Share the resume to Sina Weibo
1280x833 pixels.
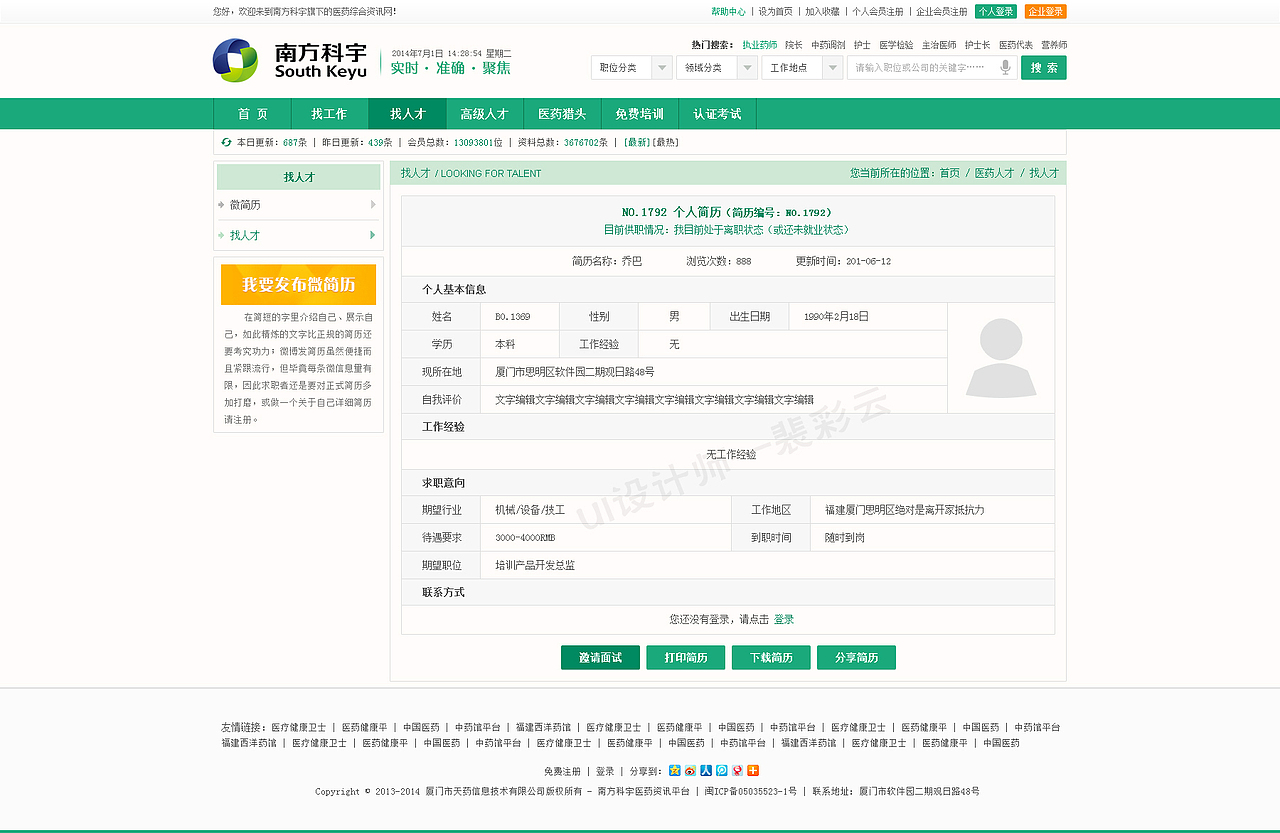pos(690,771)
